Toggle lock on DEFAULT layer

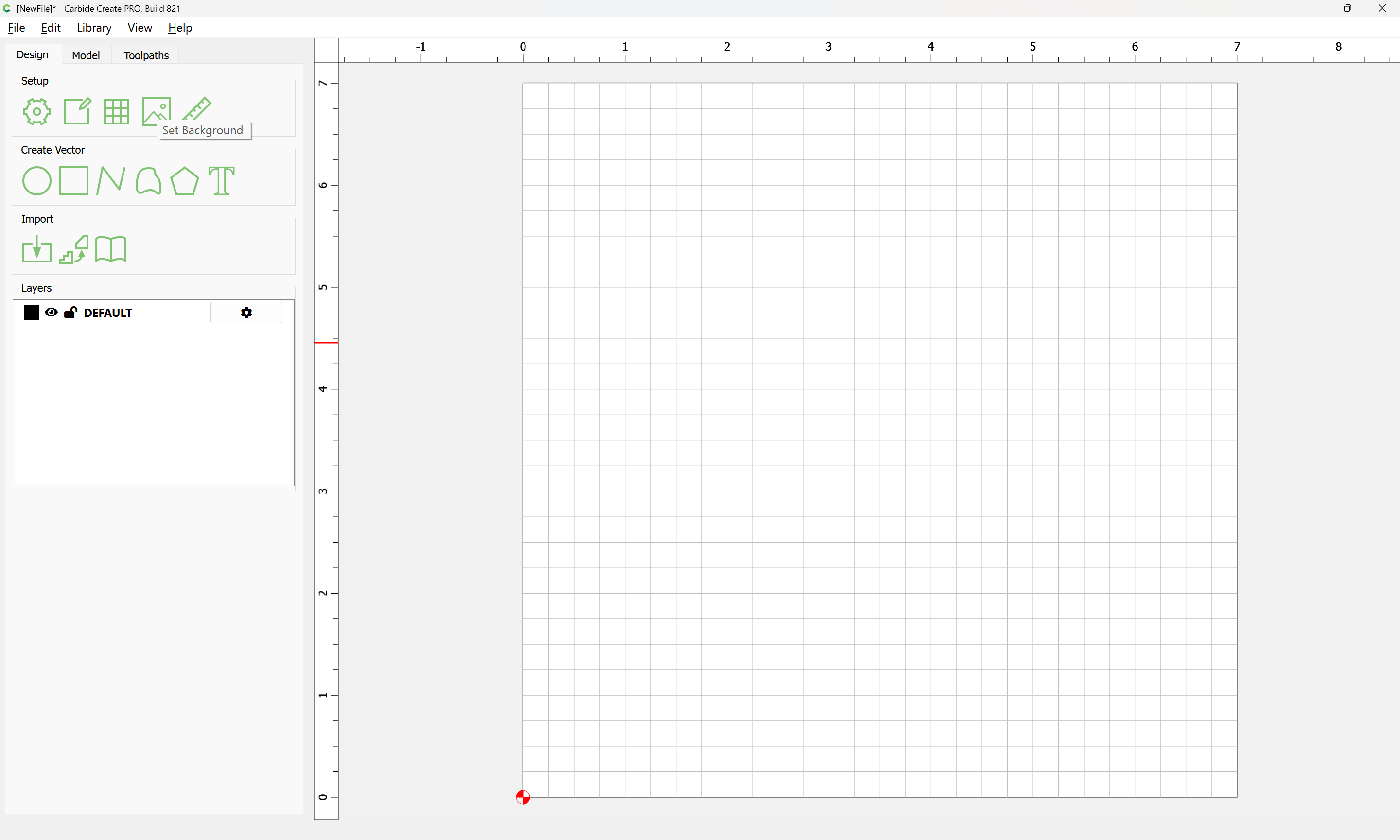(x=71, y=313)
